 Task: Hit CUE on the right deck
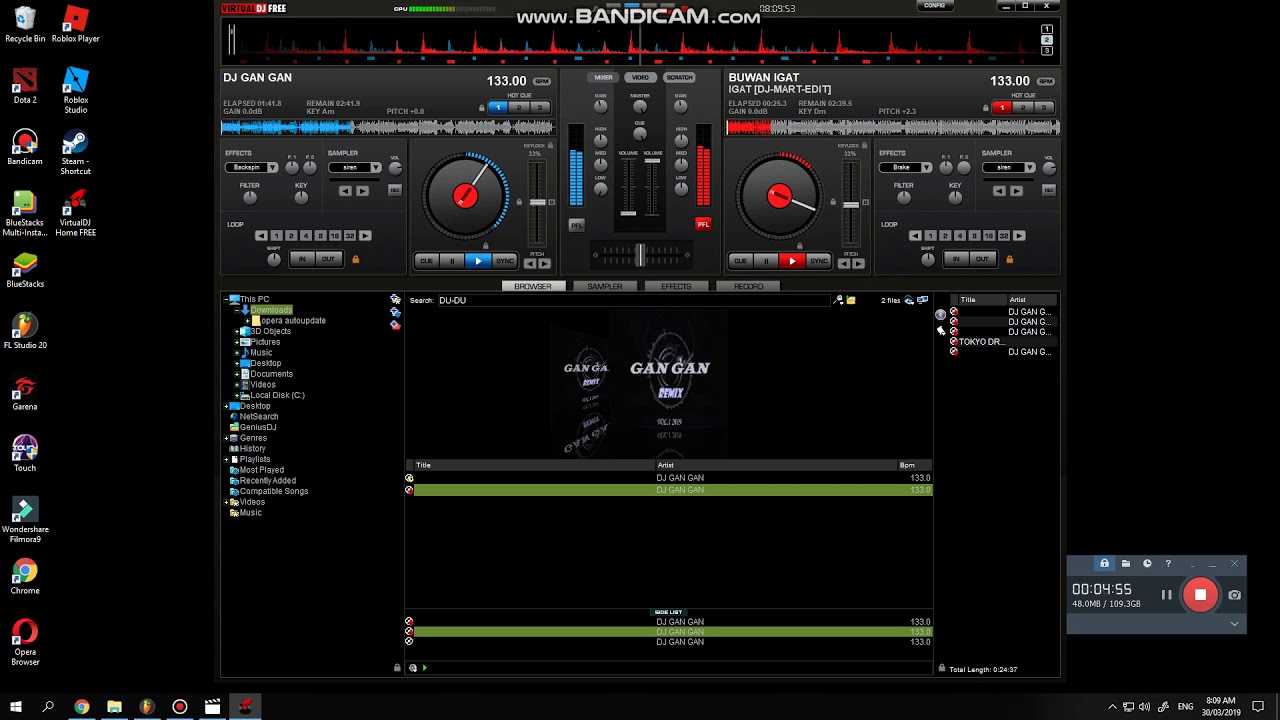point(741,261)
